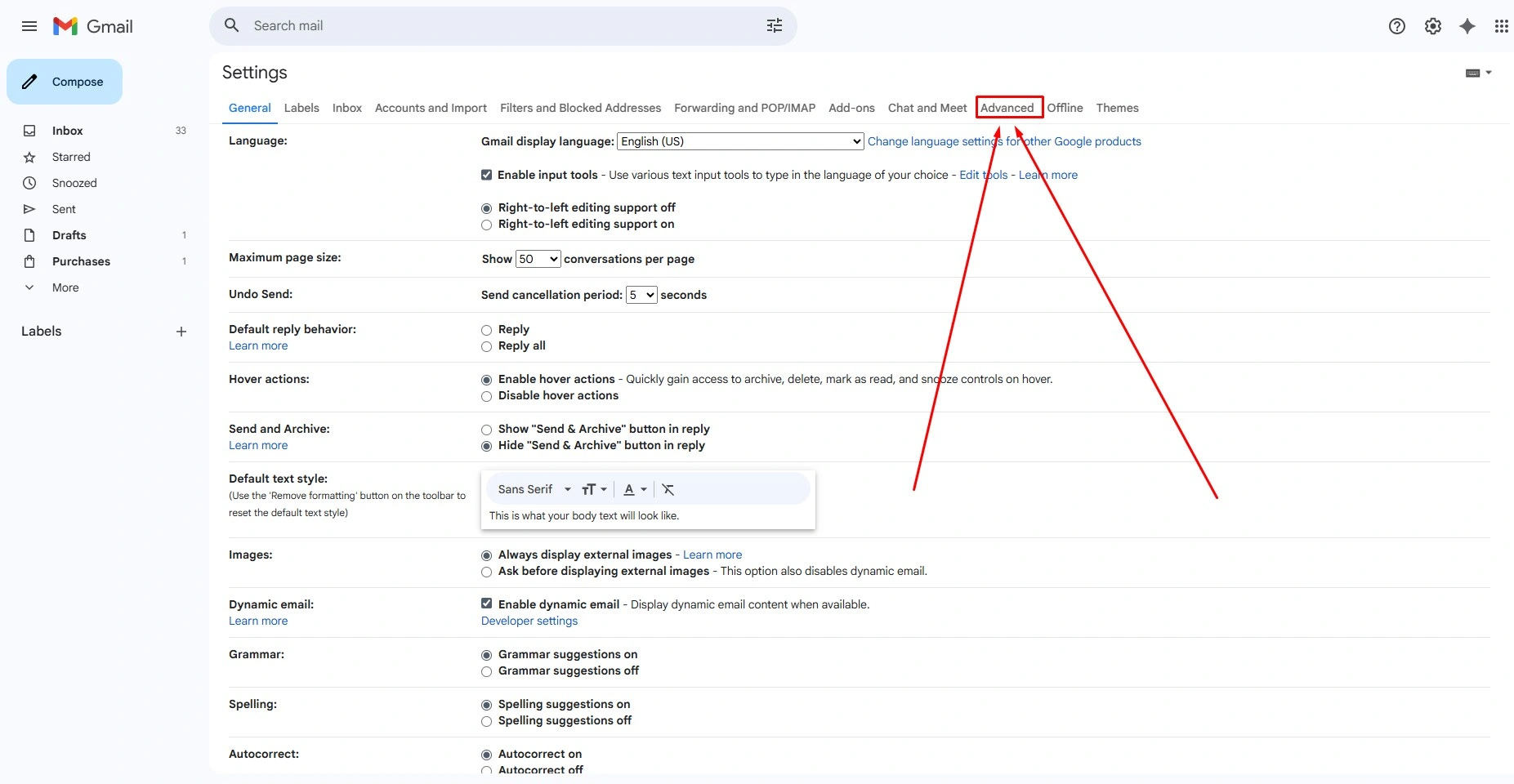Click Learn more under Send and Archive

click(x=258, y=445)
